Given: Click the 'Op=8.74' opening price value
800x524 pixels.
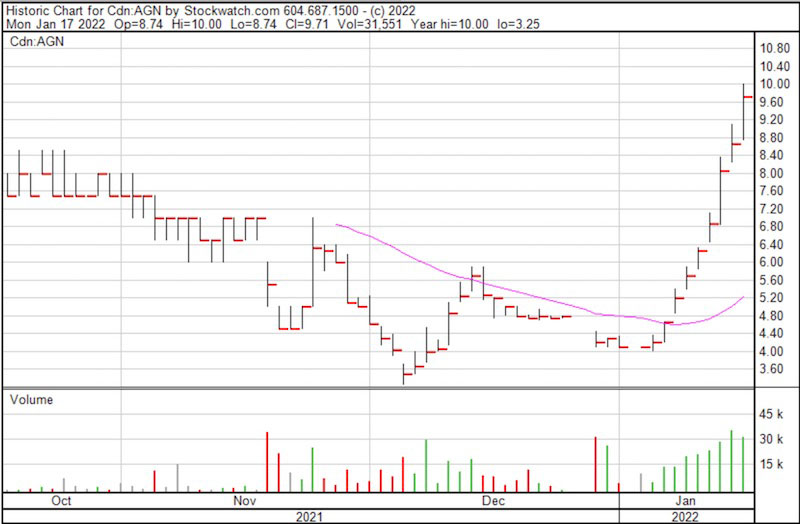Looking at the screenshot, I should click(x=139, y=24).
